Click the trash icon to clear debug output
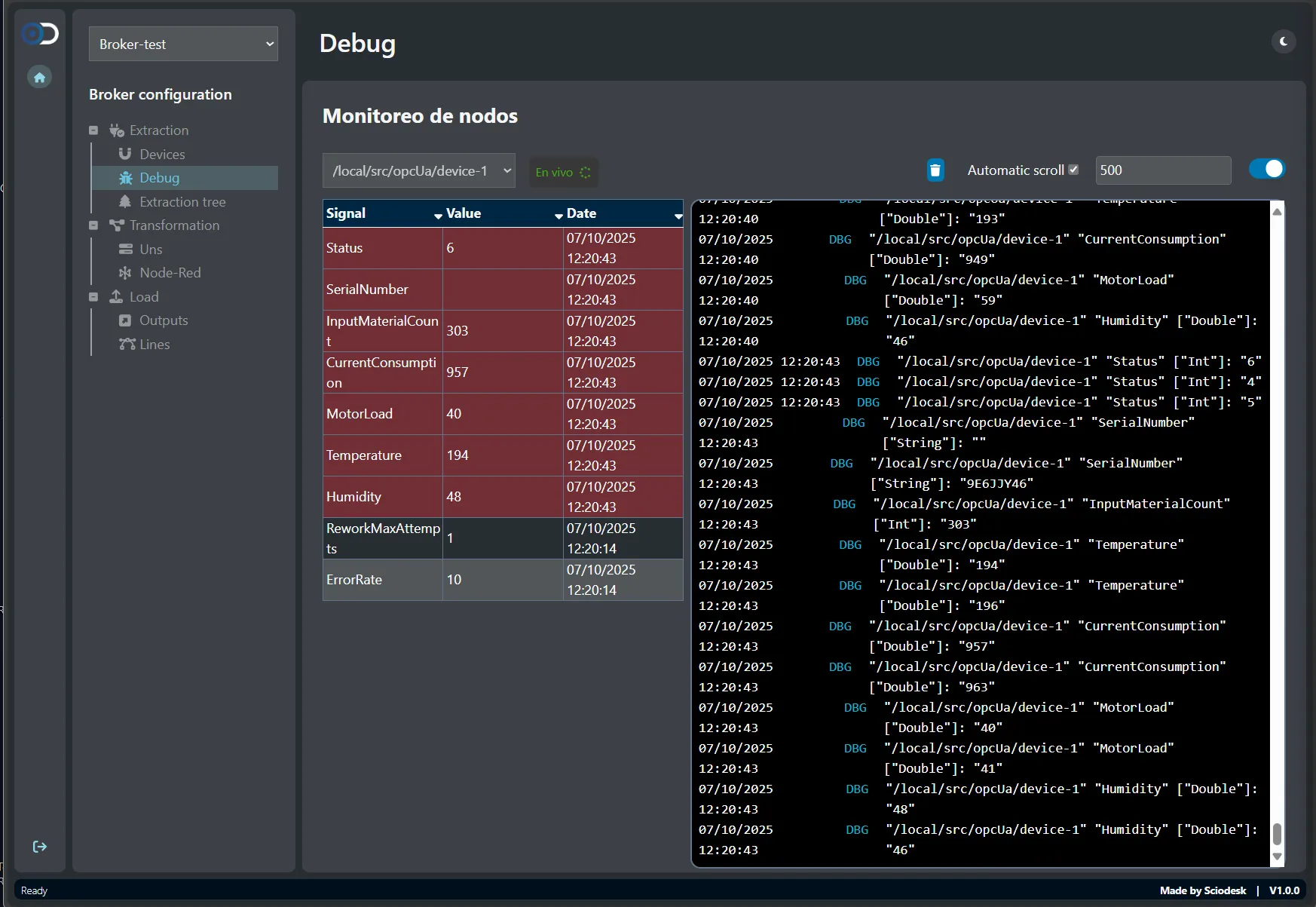Image resolution: width=1316 pixels, height=907 pixels. click(x=935, y=170)
